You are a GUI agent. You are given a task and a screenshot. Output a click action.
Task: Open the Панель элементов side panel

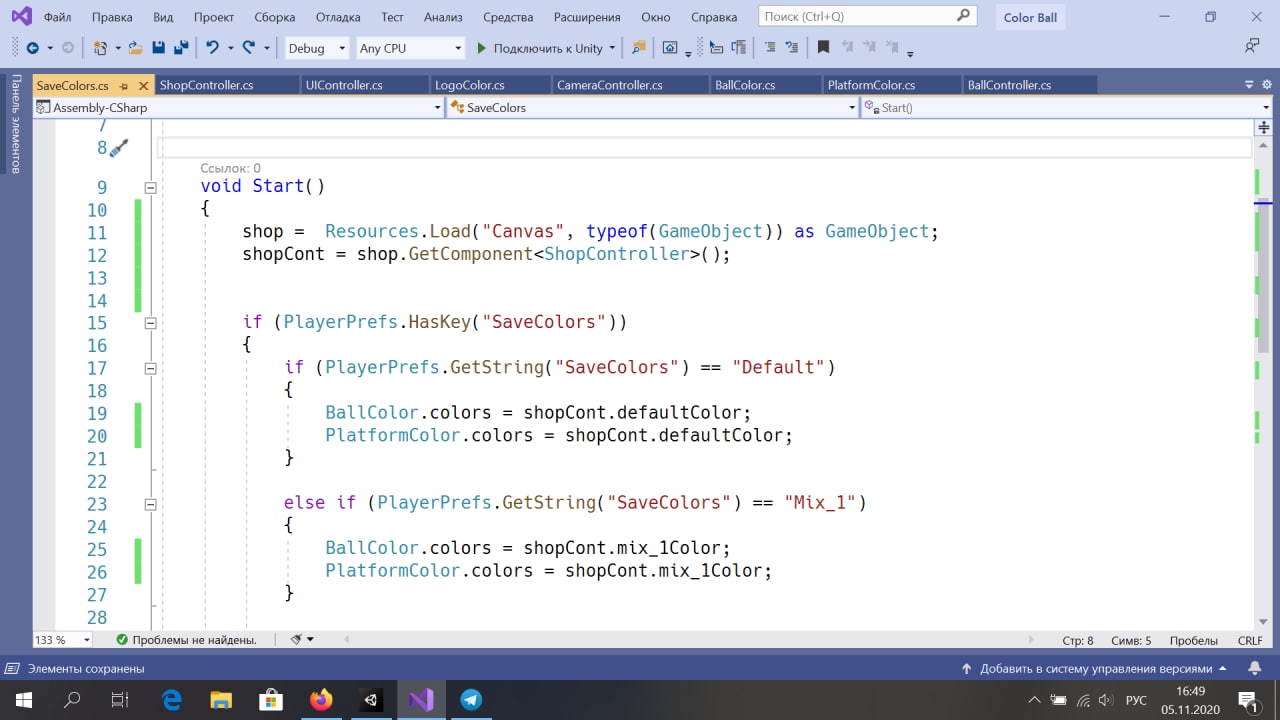click(15, 124)
